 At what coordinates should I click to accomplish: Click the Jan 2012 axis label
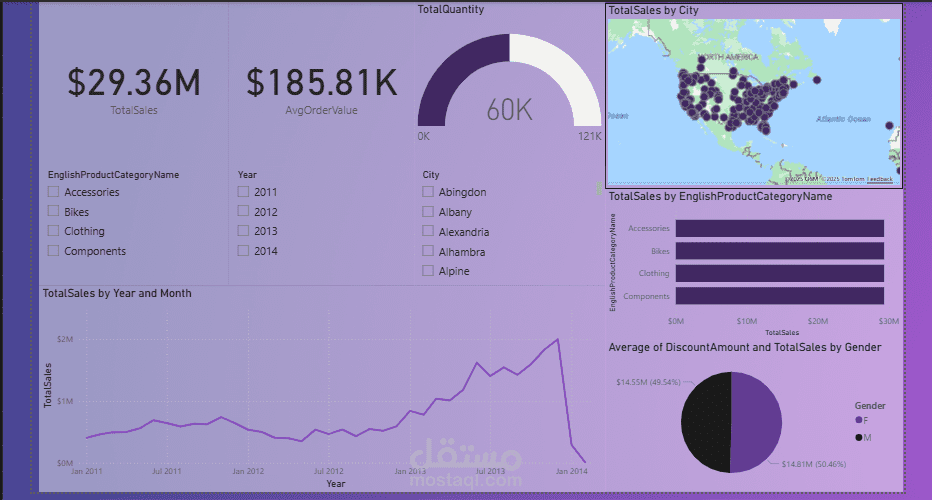tap(248, 471)
